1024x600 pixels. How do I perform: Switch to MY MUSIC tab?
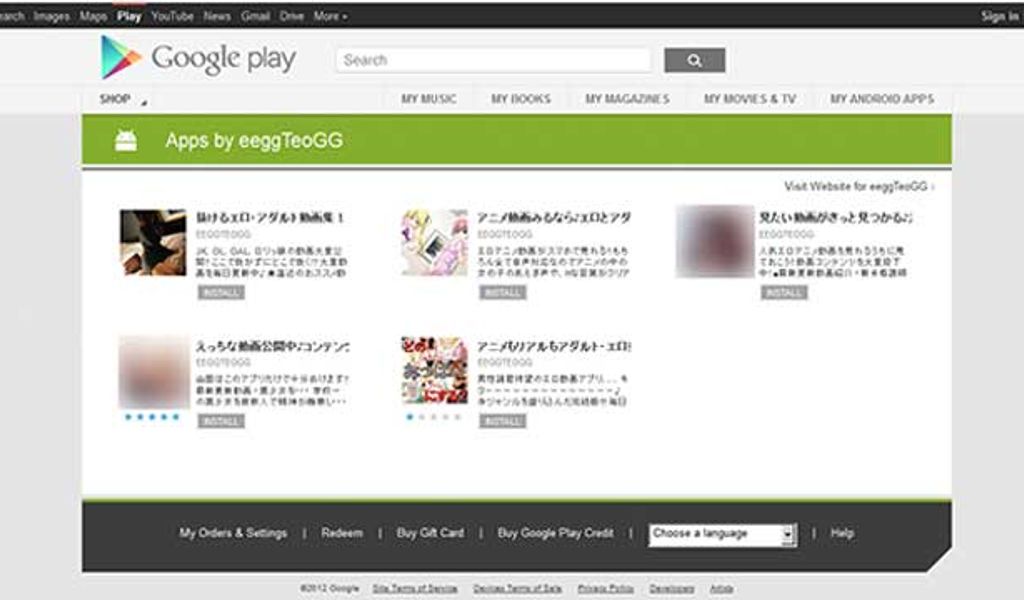pyautogui.click(x=428, y=99)
